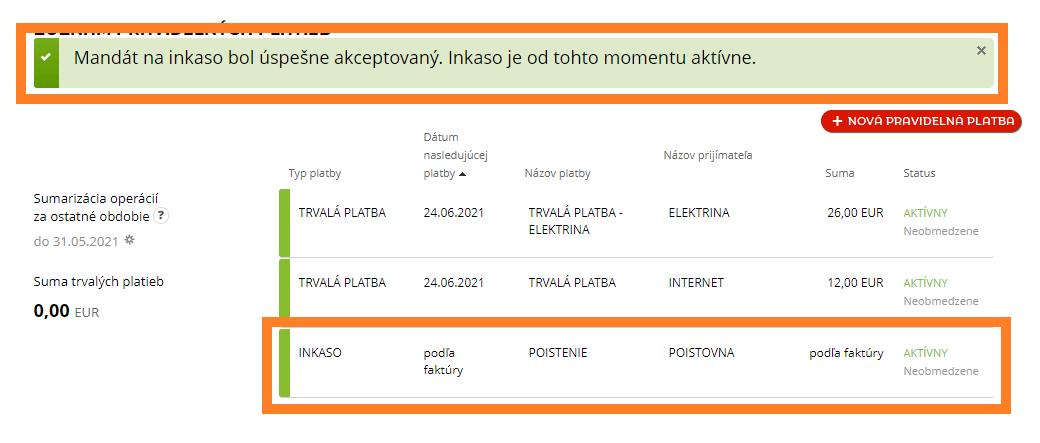This screenshot has width=1040, height=443.
Task: Click the Názov platby column header
Action: coord(557,174)
